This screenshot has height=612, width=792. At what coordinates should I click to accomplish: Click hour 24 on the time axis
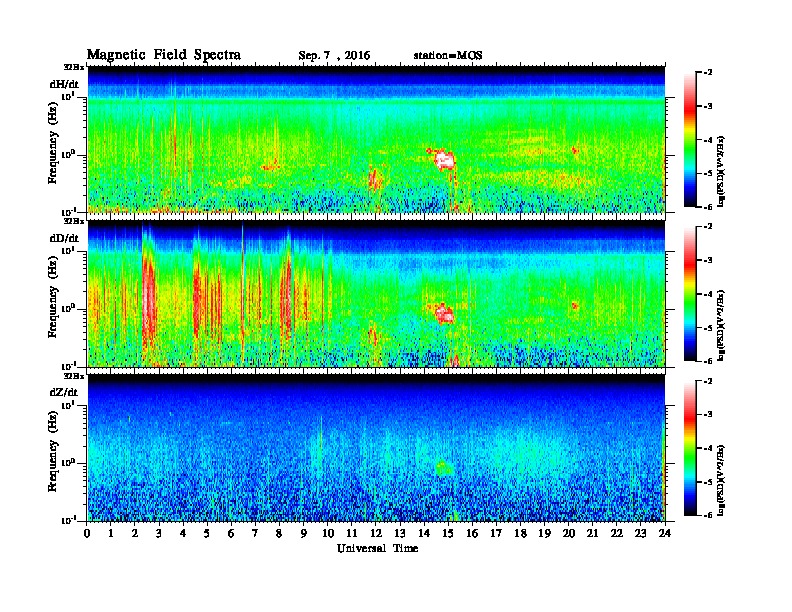pyautogui.click(x=665, y=533)
